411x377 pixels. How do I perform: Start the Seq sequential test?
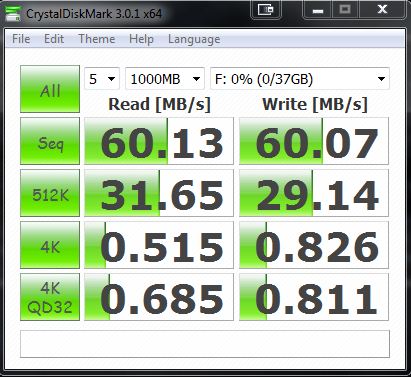50,141
